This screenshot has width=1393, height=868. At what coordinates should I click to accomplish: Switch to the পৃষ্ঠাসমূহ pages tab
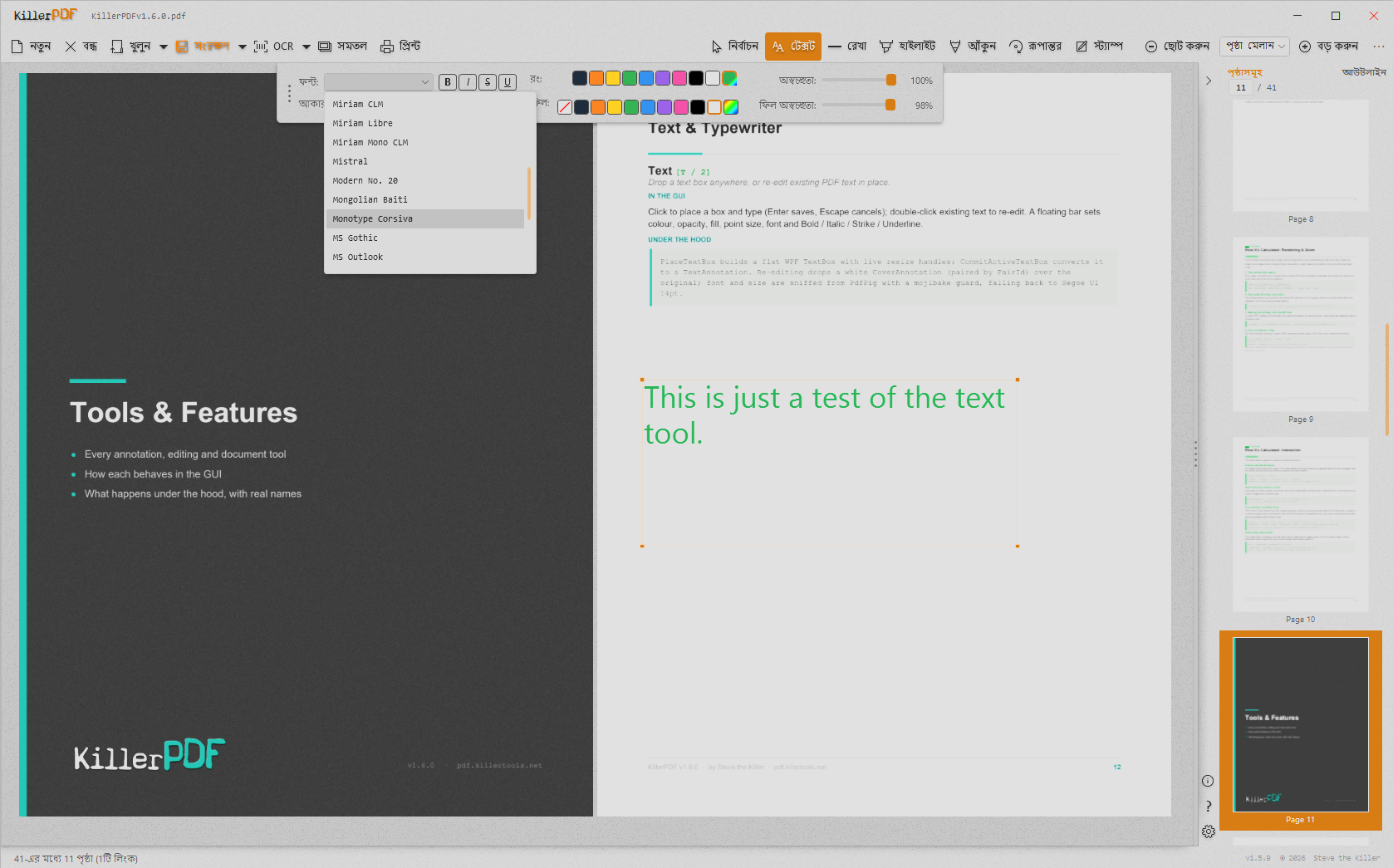[x=1244, y=72]
